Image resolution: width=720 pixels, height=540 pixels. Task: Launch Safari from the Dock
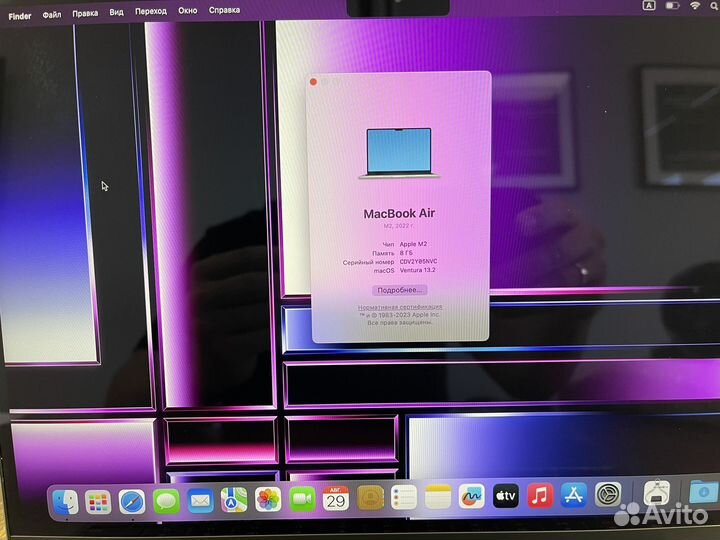click(132, 501)
